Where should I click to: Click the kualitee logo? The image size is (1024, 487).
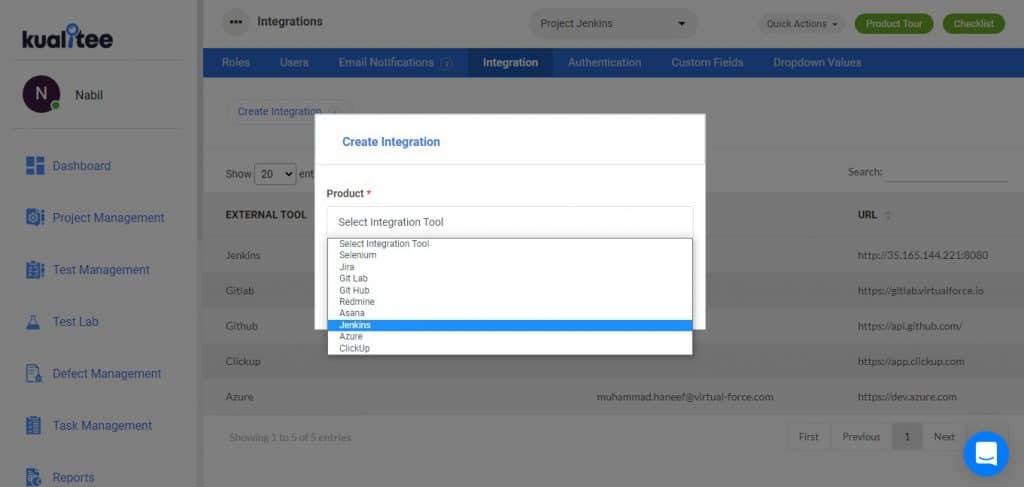67,37
